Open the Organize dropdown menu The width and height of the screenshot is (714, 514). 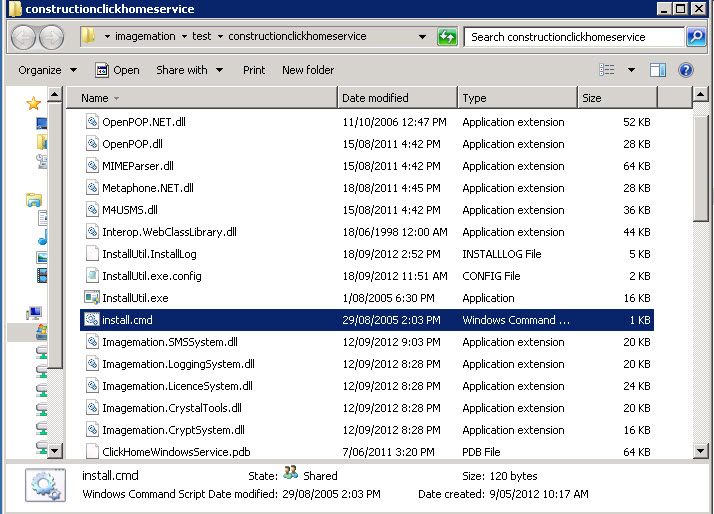[x=47, y=70]
